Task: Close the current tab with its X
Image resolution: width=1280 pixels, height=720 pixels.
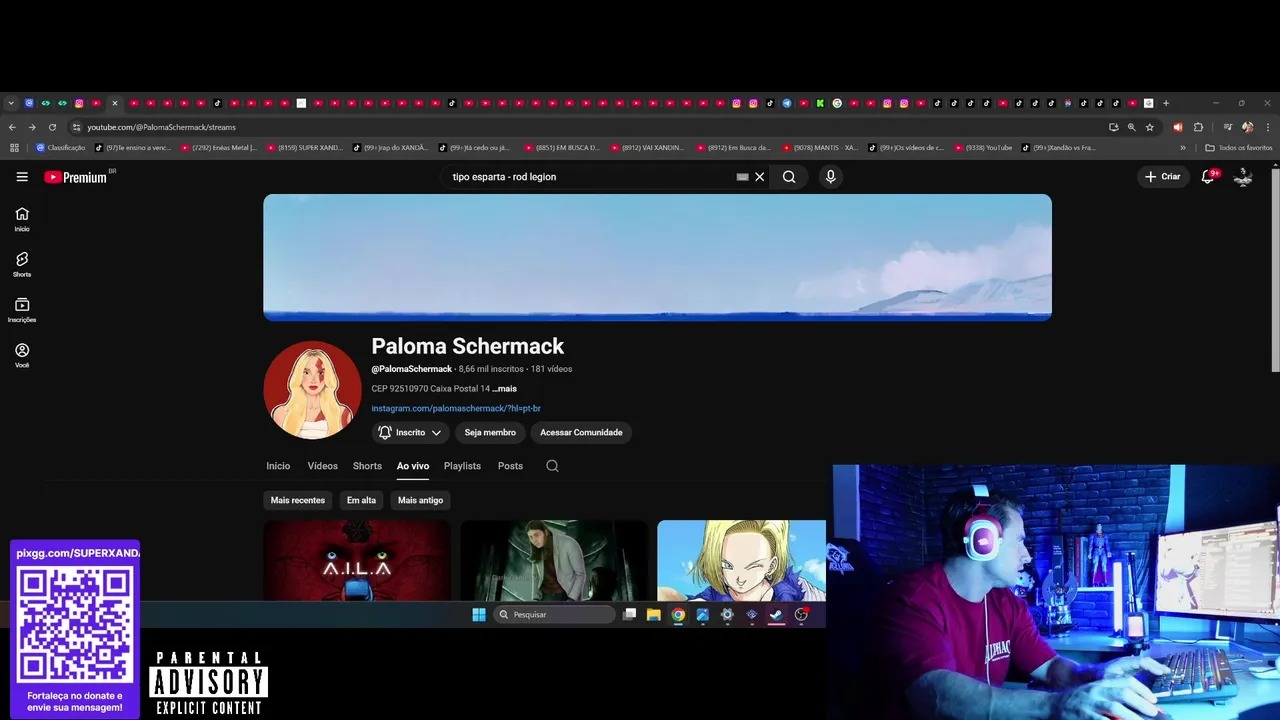Action: tap(115, 103)
